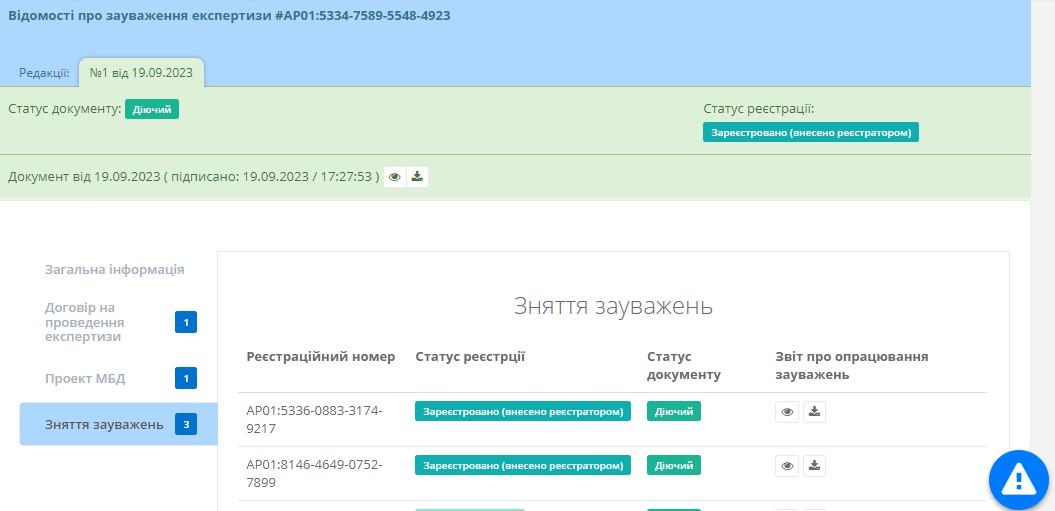Click the registration status badge in the header
This screenshot has width=1055, height=511.
click(x=810, y=132)
